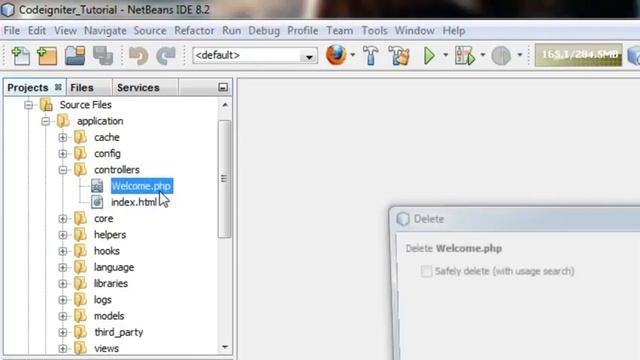Click the Undo arrow icon
The image size is (640, 360).
click(x=138, y=56)
